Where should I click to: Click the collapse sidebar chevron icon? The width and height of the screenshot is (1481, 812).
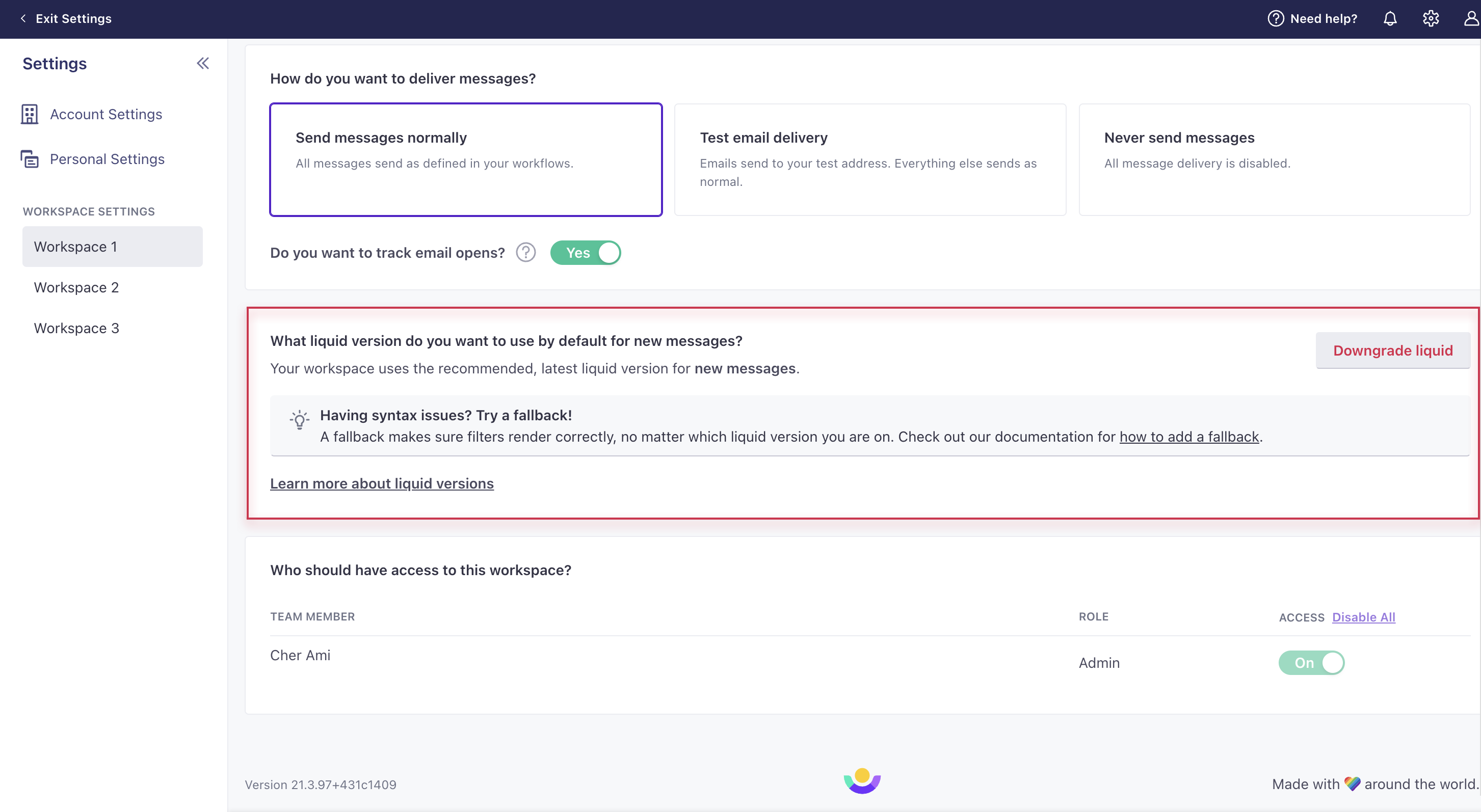pos(203,63)
